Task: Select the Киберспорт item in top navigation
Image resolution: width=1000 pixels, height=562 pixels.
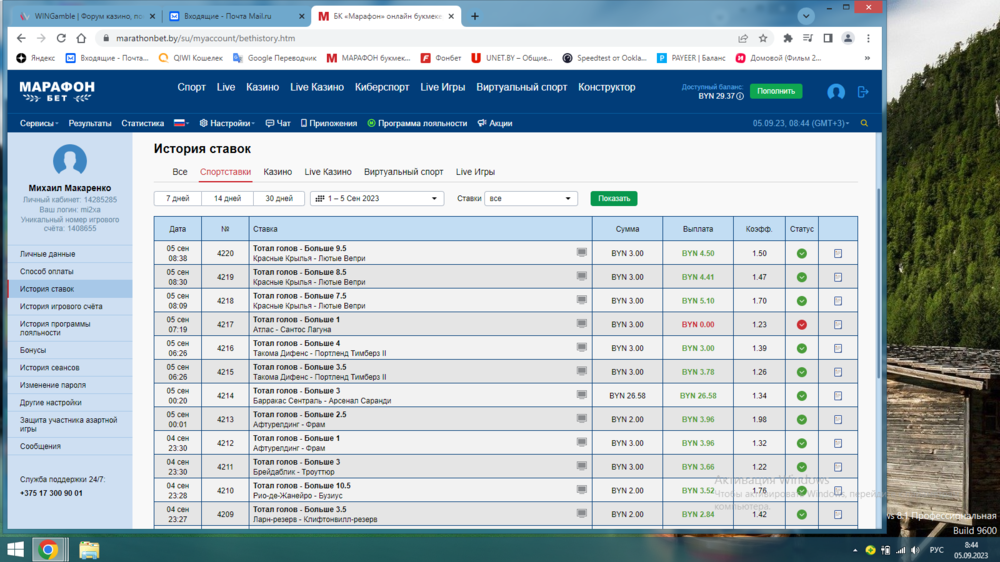Action: (382, 87)
